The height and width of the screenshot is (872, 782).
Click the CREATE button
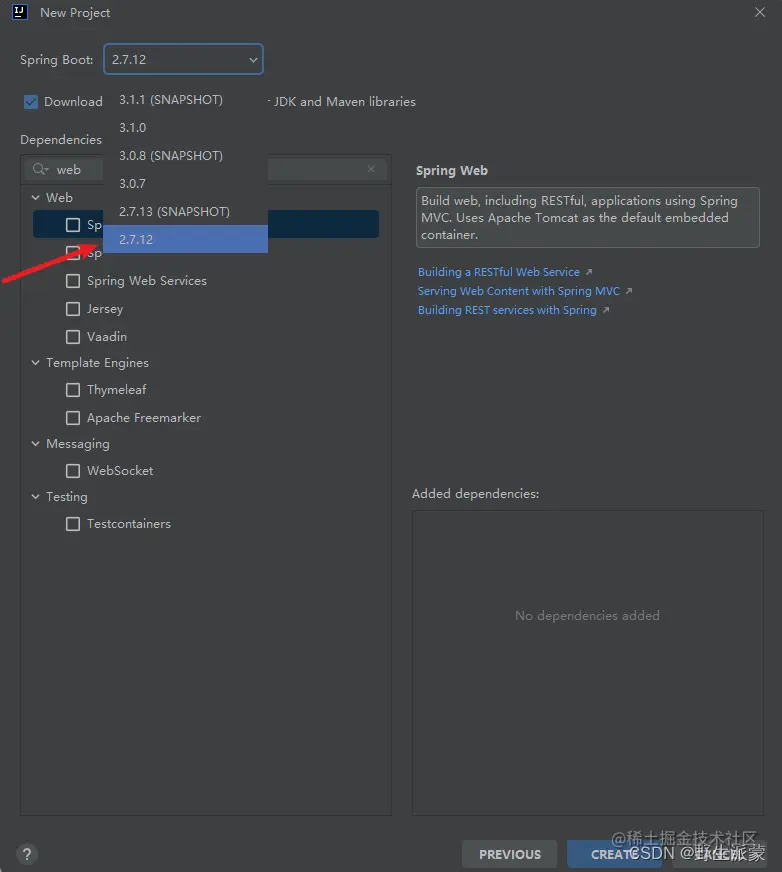[613, 854]
